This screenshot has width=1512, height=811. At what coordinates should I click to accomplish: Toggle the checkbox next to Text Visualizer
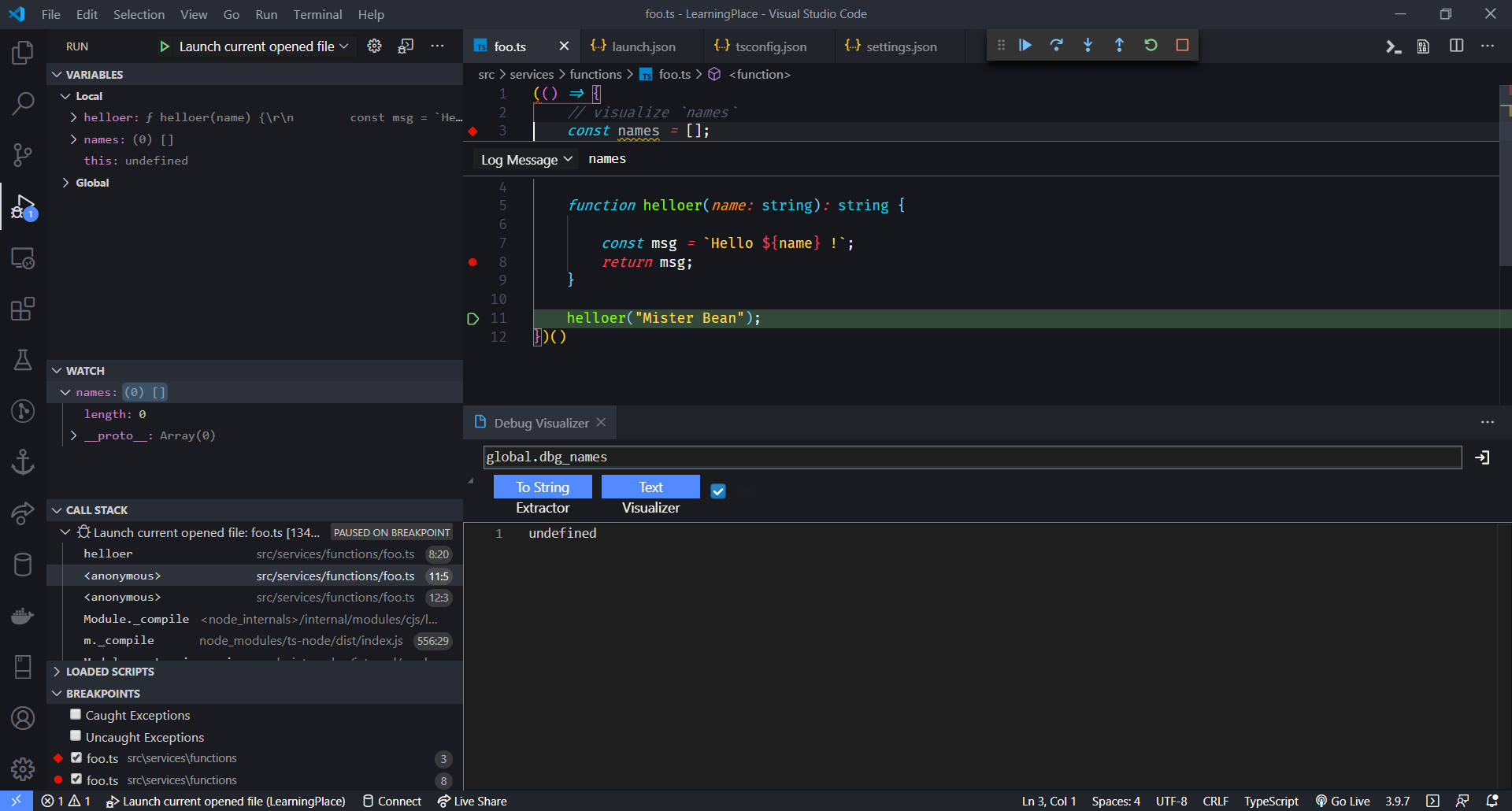(718, 491)
